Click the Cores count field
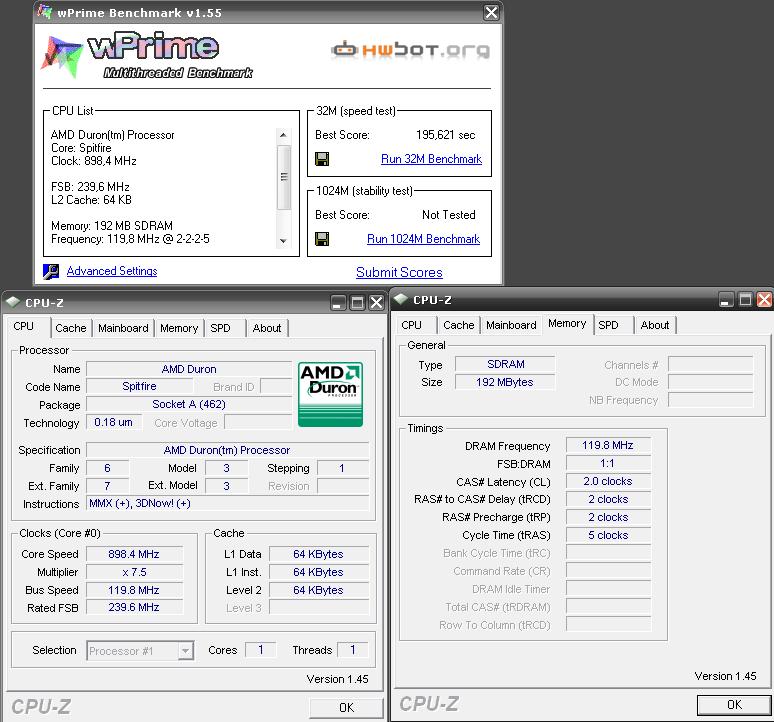 (261, 650)
